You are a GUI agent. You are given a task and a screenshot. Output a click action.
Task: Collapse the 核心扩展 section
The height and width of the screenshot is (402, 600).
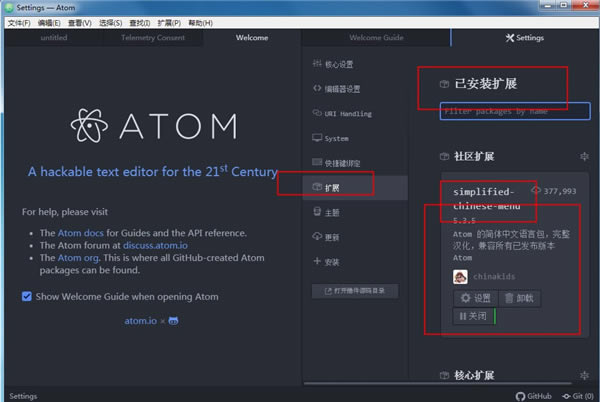click(584, 375)
